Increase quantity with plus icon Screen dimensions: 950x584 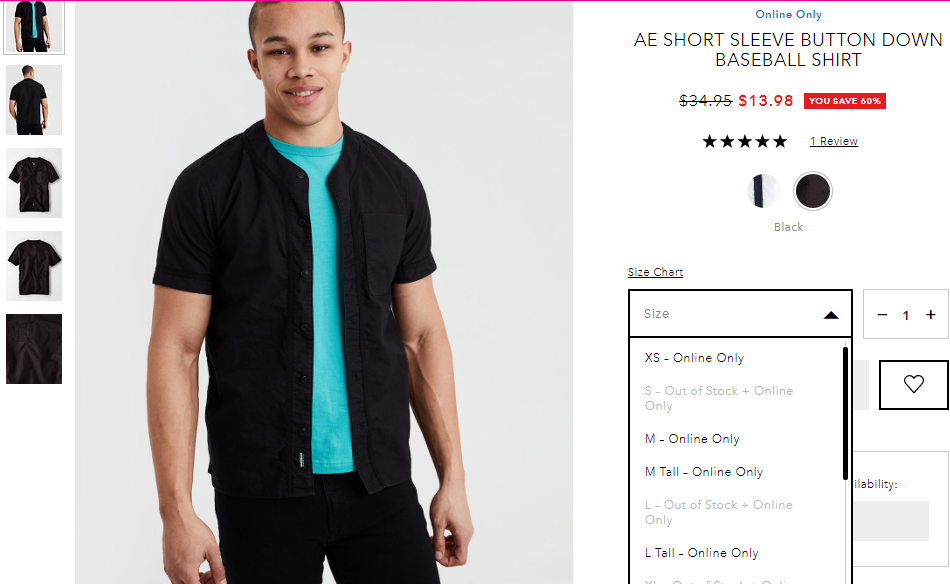(x=931, y=314)
